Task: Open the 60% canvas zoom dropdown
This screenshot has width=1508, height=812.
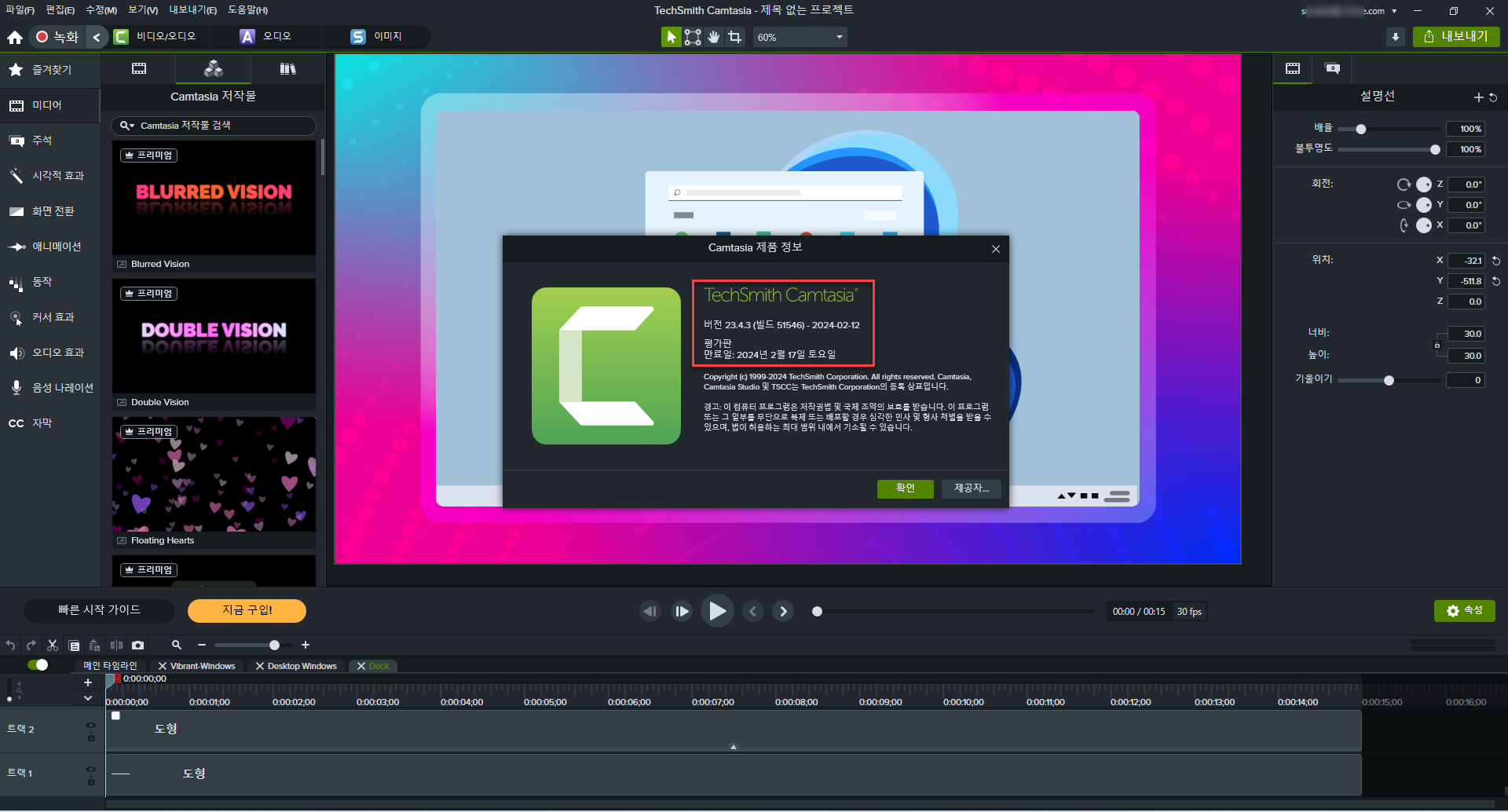Action: click(800, 37)
